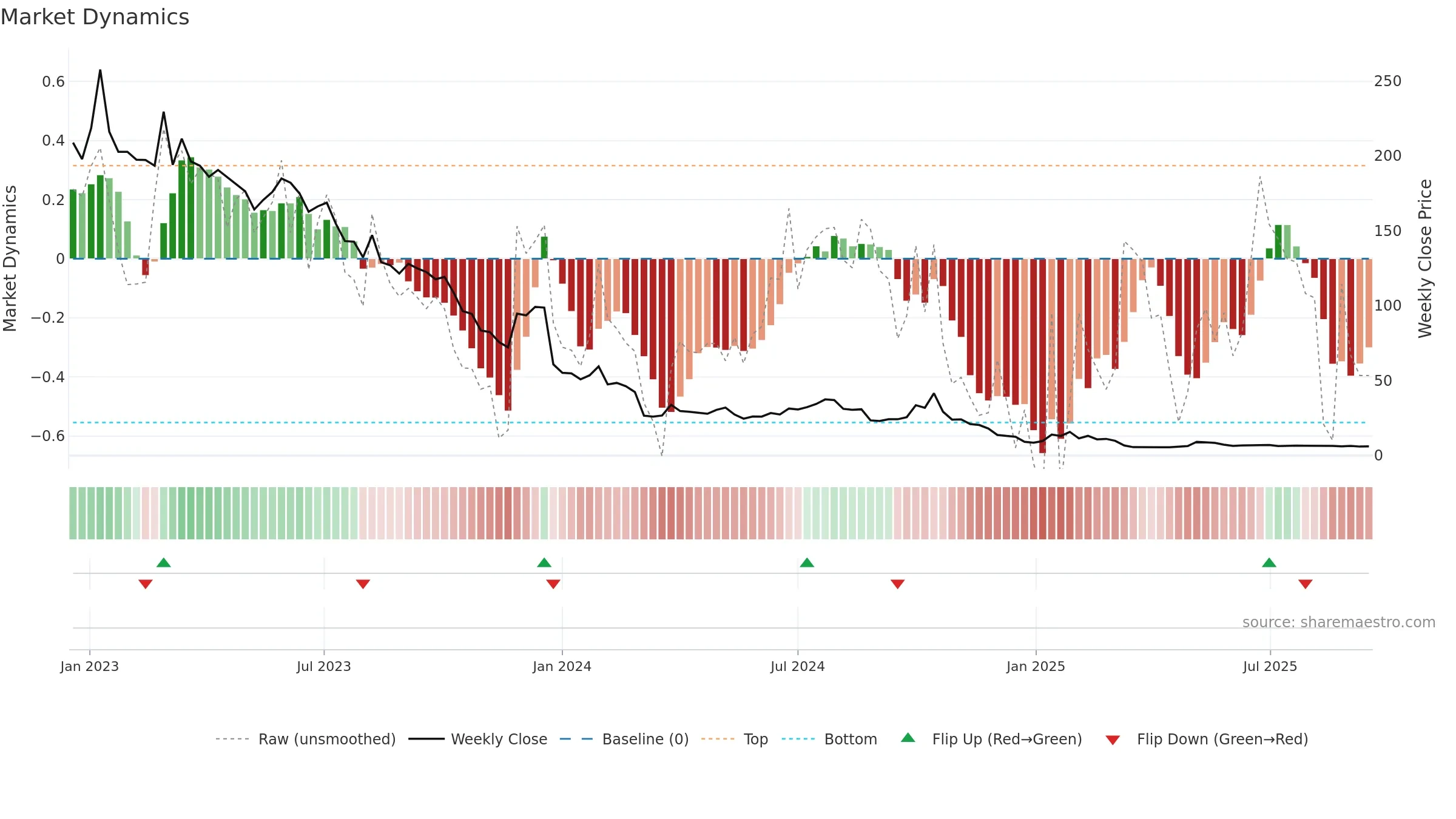Click the lone green bar just before Jan 2024
The width and height of the screenshot is (1456, 819).
tap(544, 248)
